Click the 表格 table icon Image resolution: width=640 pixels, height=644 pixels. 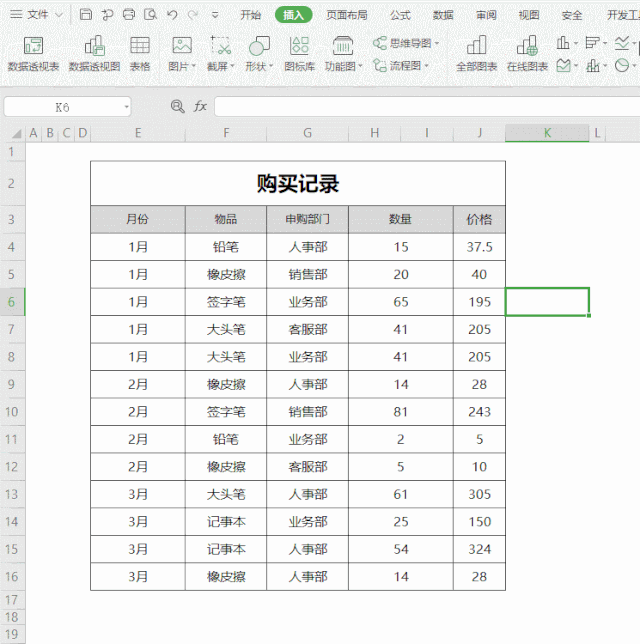[x=140, y=53]
